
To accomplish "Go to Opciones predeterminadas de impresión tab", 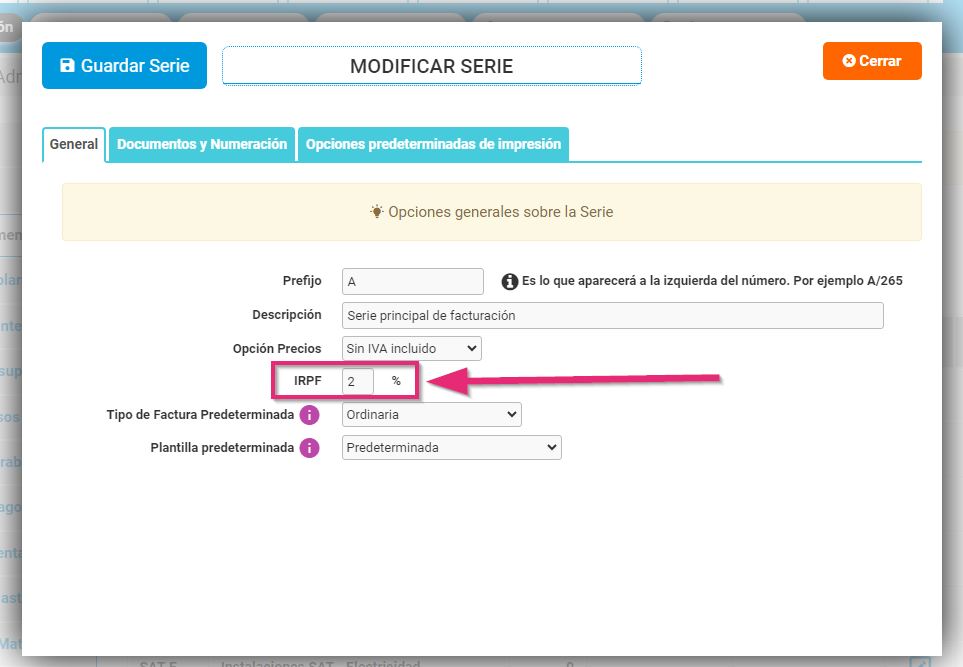I will point(433,144).
